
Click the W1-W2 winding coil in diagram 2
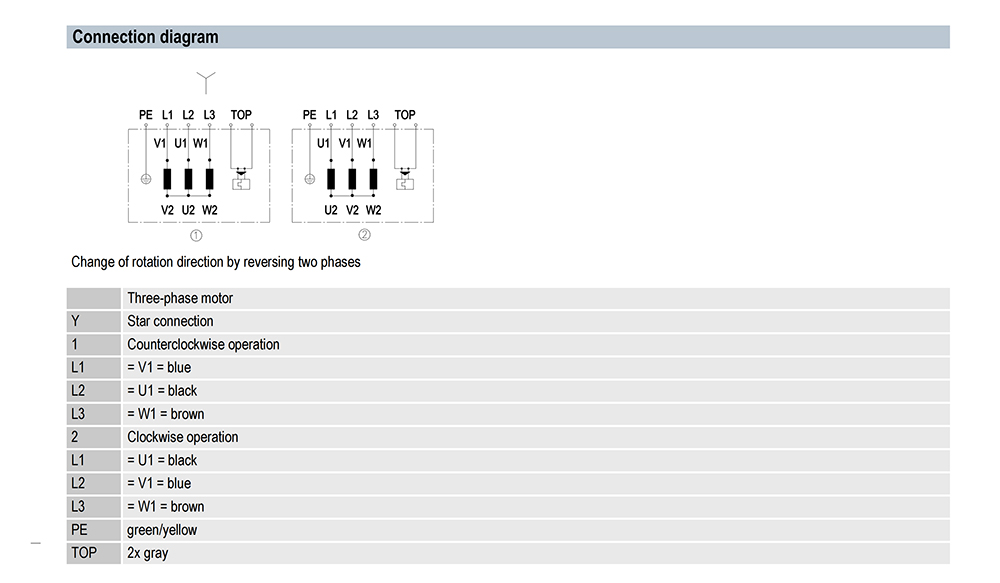click(373, 179)
